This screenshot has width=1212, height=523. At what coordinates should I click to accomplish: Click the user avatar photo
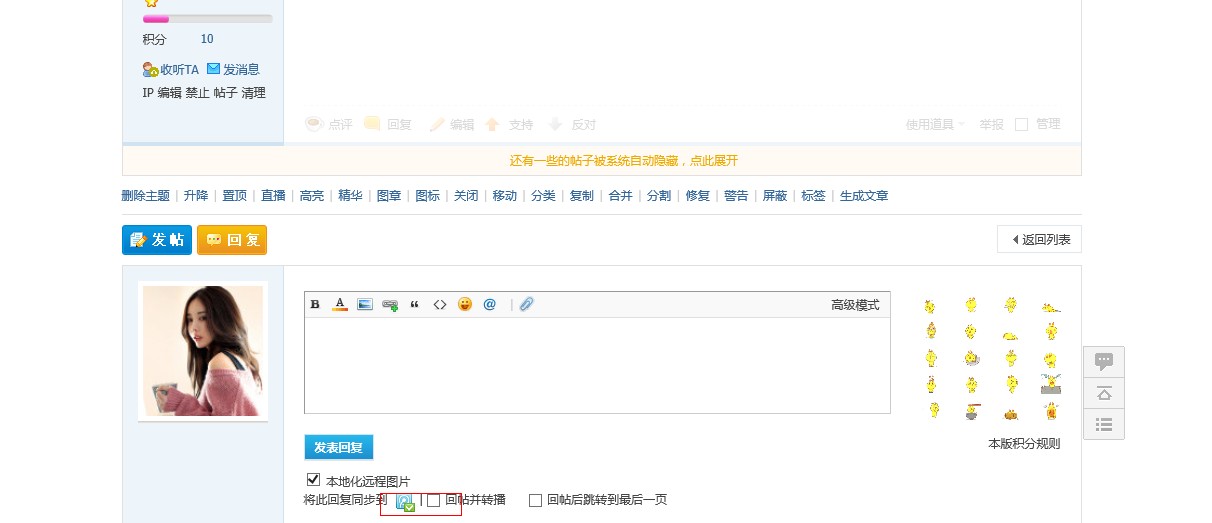pos(203,351)
